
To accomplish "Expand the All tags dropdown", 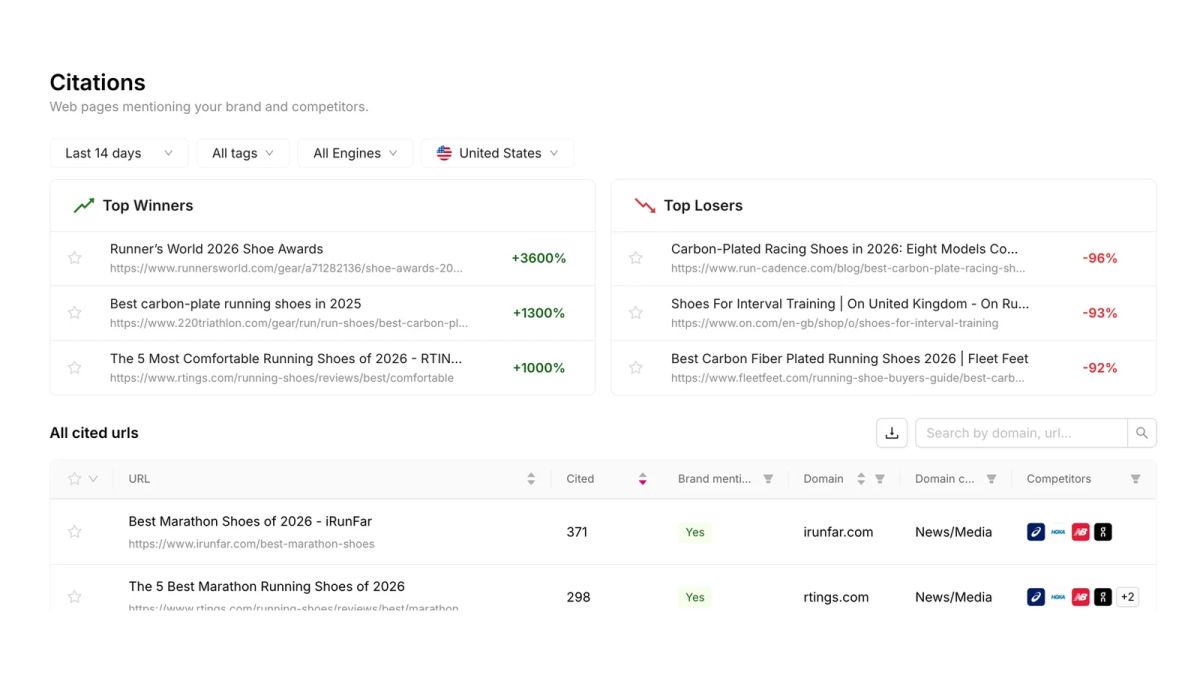I will coord(243,153).
